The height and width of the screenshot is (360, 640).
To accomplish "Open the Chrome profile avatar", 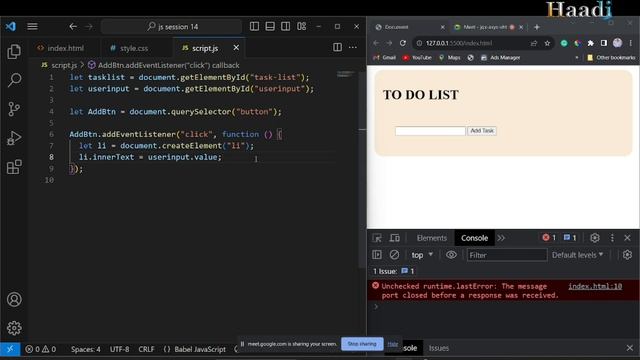I will (618, 43).
